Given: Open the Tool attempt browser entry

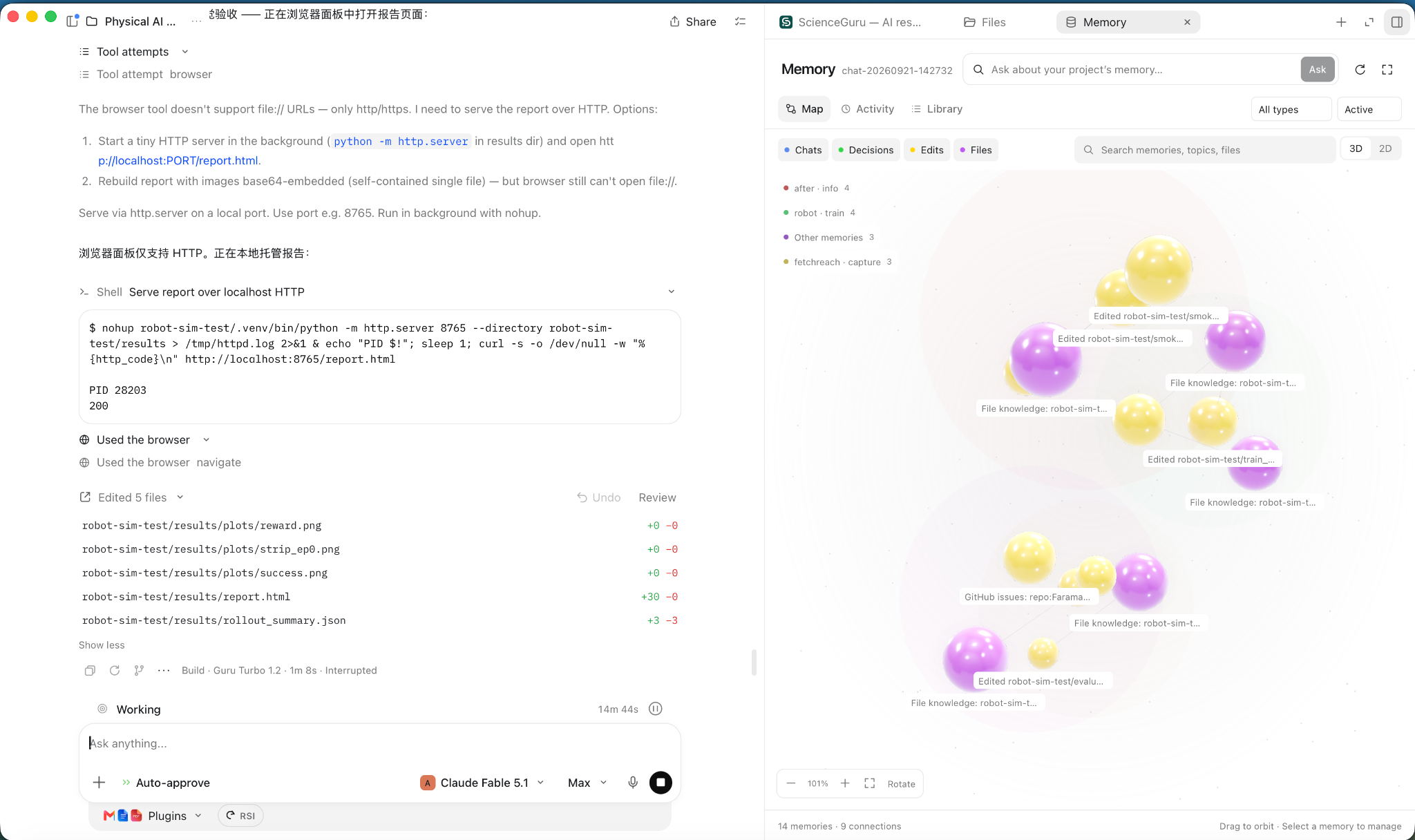Looking at the screenshot, I should pos(146,75).
